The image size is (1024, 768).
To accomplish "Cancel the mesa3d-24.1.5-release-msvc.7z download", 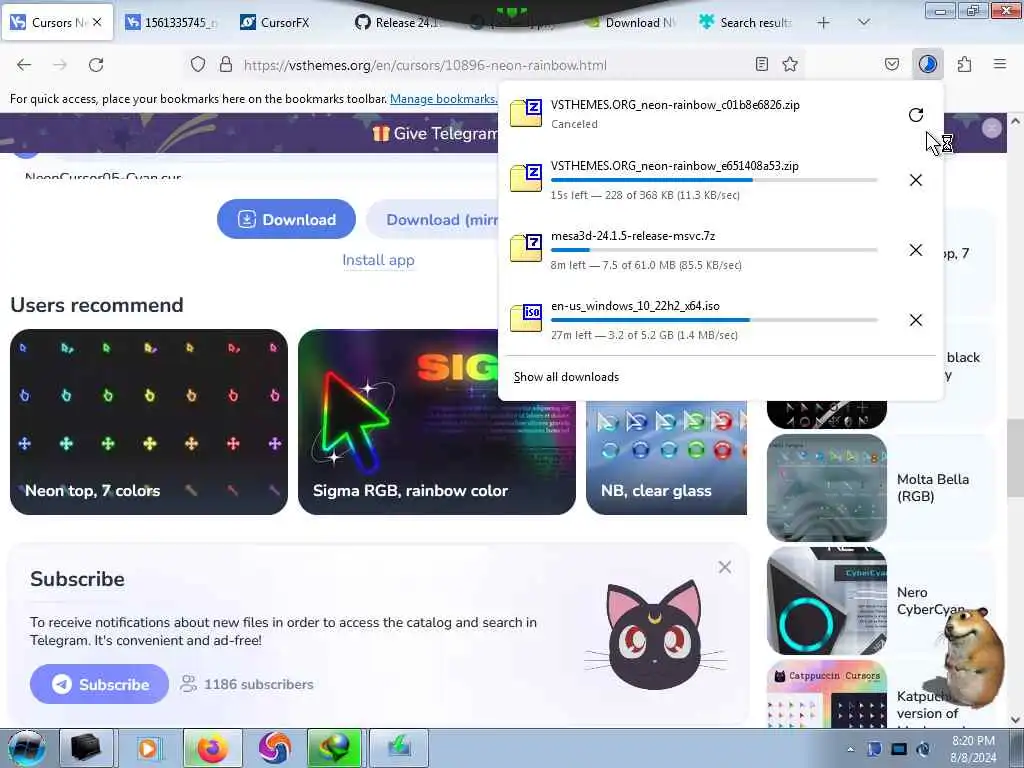I will (916, 250).
